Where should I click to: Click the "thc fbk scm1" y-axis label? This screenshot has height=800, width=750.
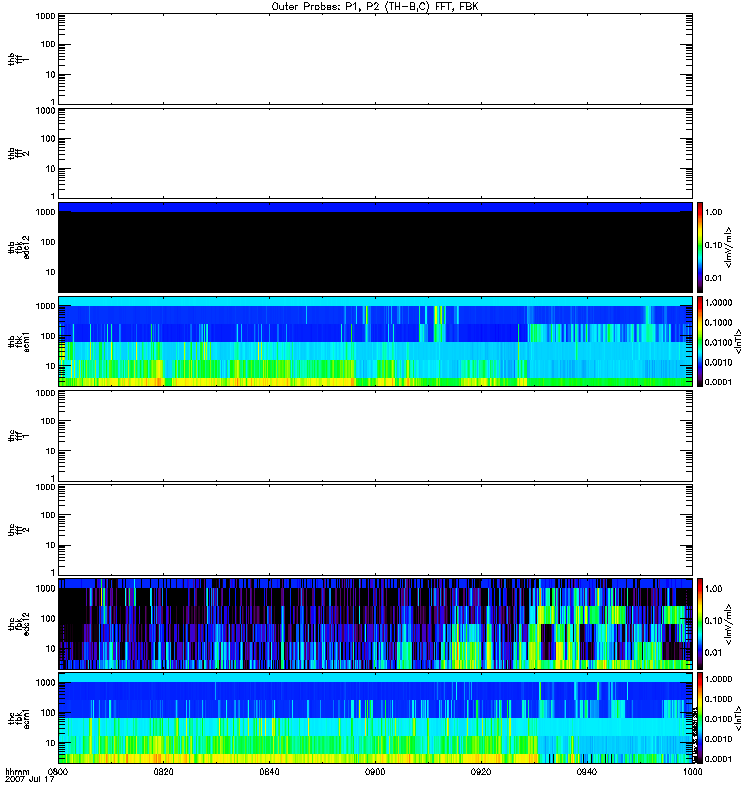18,718
